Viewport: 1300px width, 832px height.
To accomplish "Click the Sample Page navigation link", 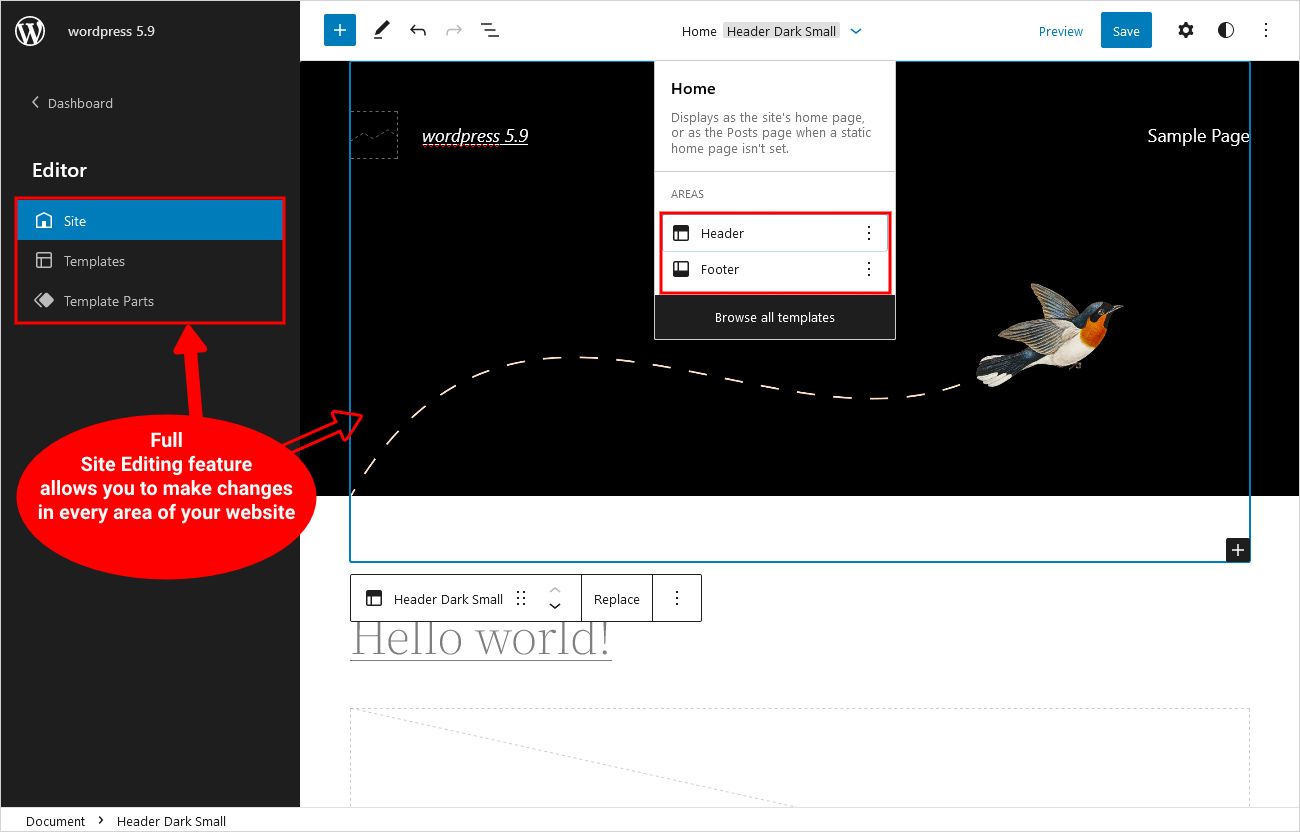I will (x=1197, y=136).
